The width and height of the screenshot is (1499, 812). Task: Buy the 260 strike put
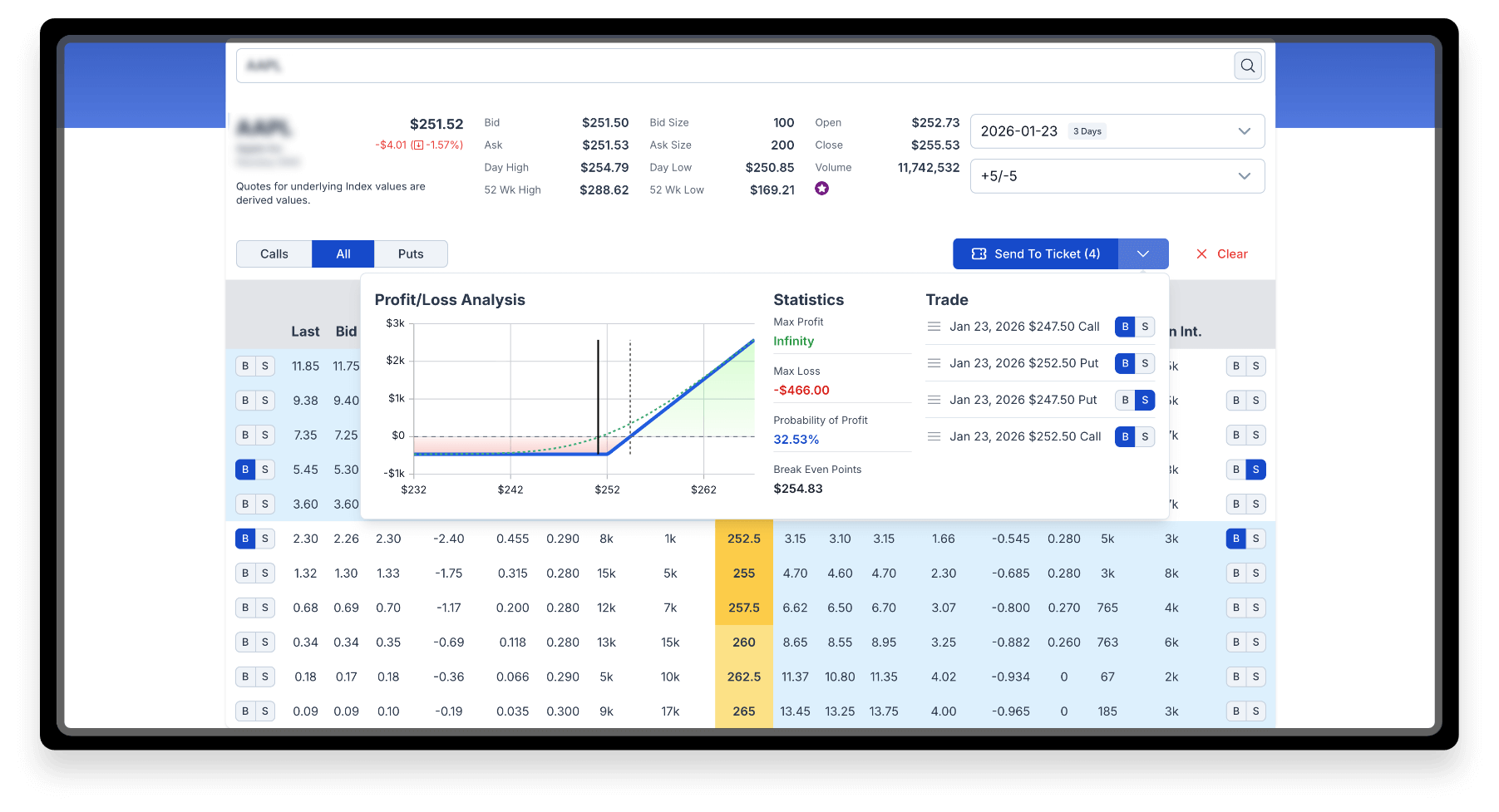pos(1236,642)
